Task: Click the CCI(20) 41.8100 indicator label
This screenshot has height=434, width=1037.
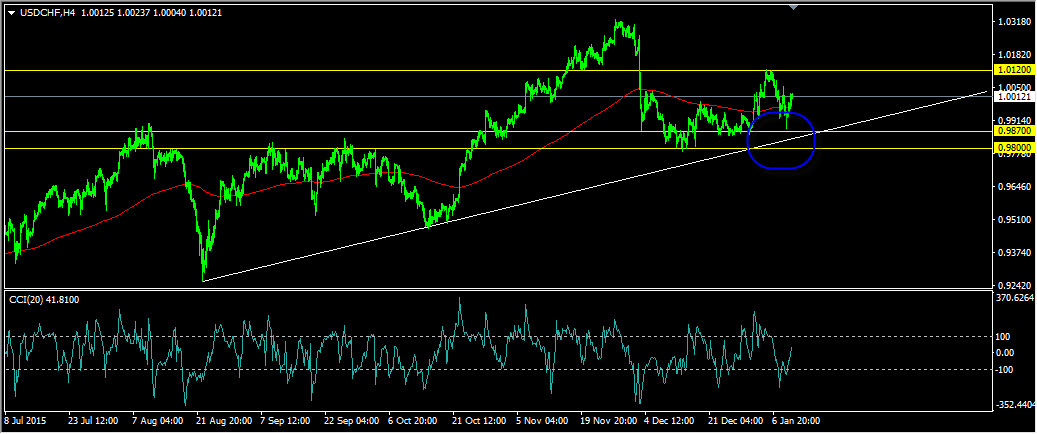Action: [44, 300]
